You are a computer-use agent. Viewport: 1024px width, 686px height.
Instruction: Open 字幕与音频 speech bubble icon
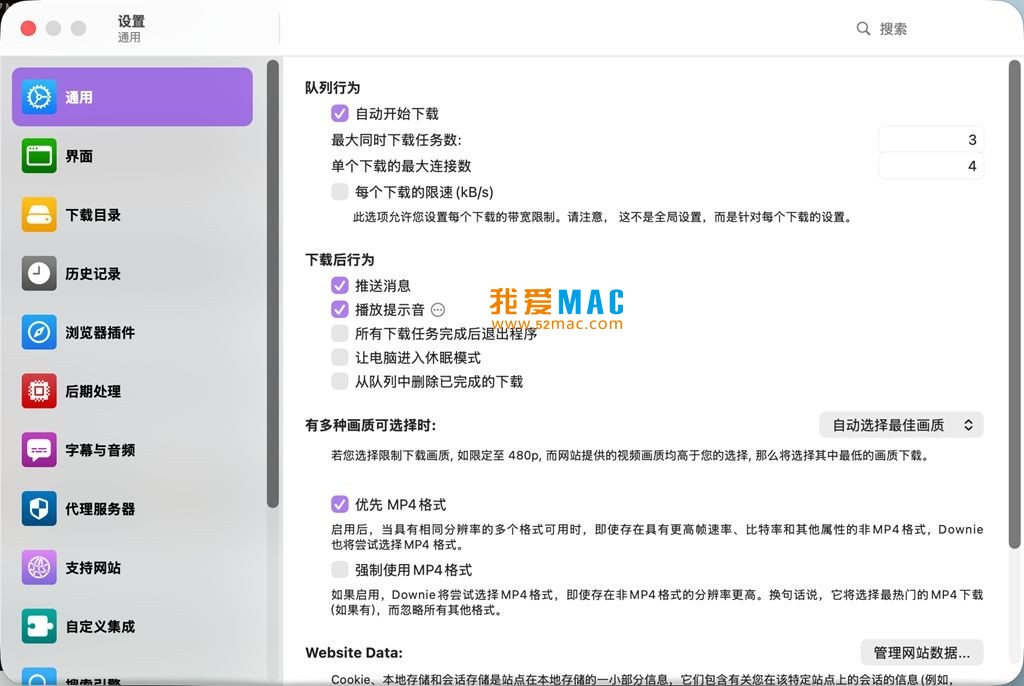tap(39, 450)
